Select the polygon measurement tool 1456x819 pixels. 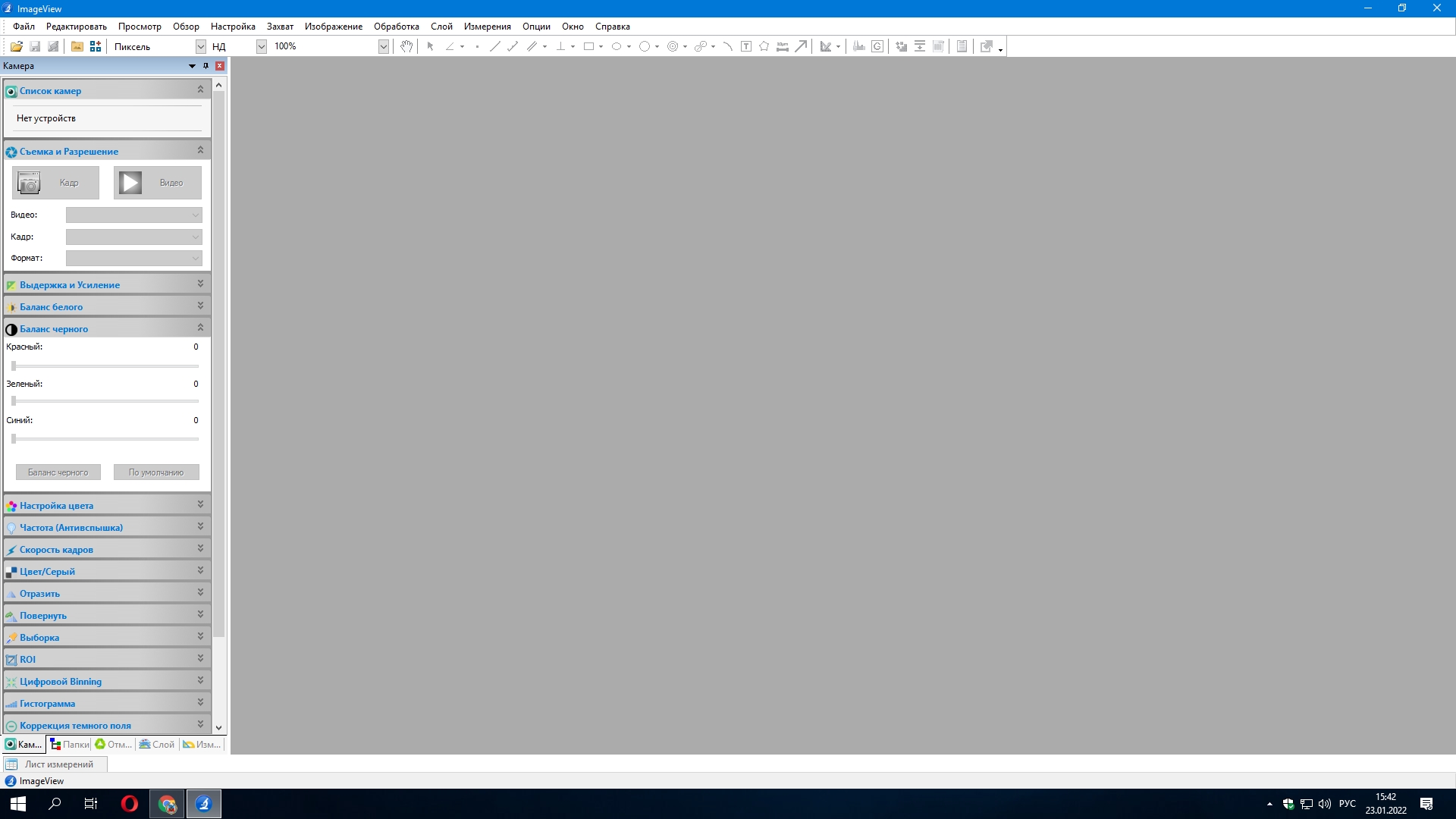[x=764, y=46]
